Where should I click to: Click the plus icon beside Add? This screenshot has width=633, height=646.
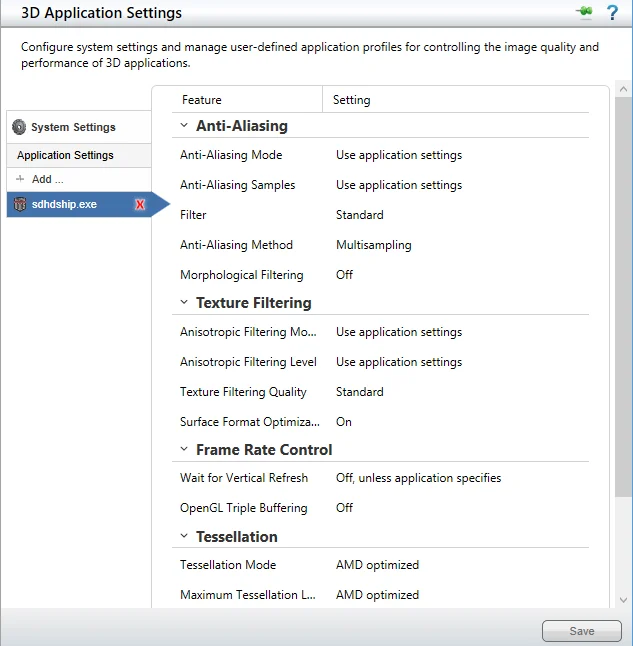(20, 179)
